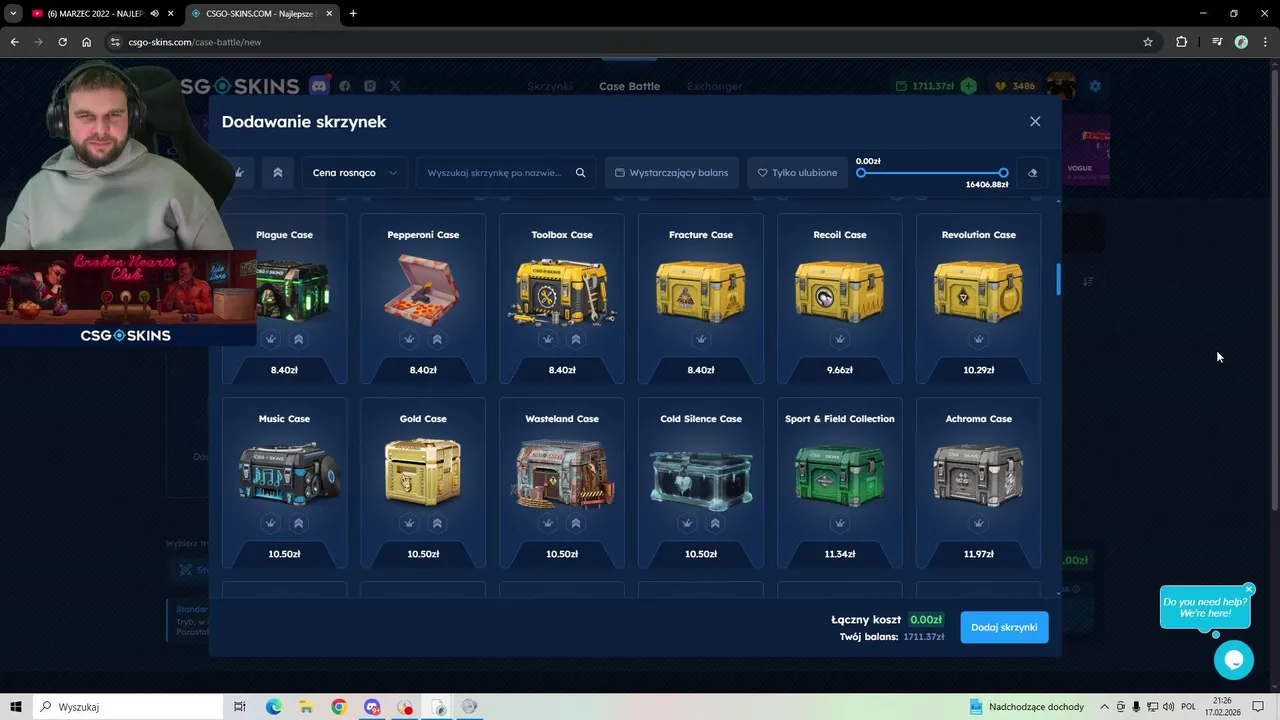Screen dimensions: 1280x720
Task: Click the address bar URL
Action: pos(195,42)
